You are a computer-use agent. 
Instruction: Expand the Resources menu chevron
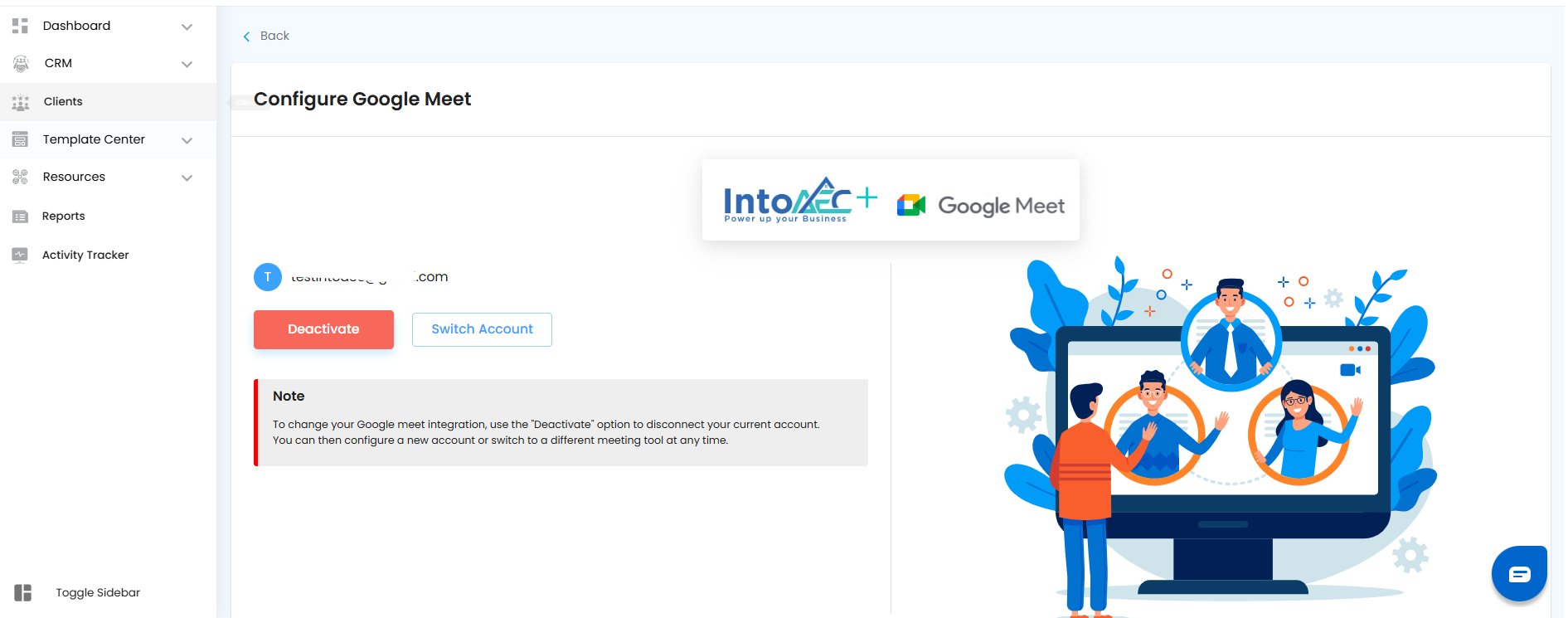[x=187, y=178]
